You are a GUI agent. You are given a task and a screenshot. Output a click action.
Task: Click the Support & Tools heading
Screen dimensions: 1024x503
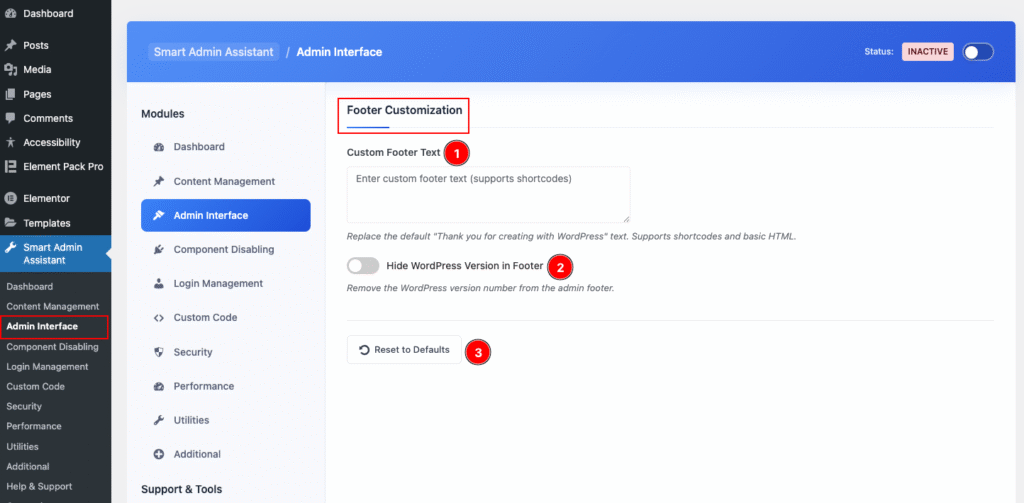[x=182, y=489]
